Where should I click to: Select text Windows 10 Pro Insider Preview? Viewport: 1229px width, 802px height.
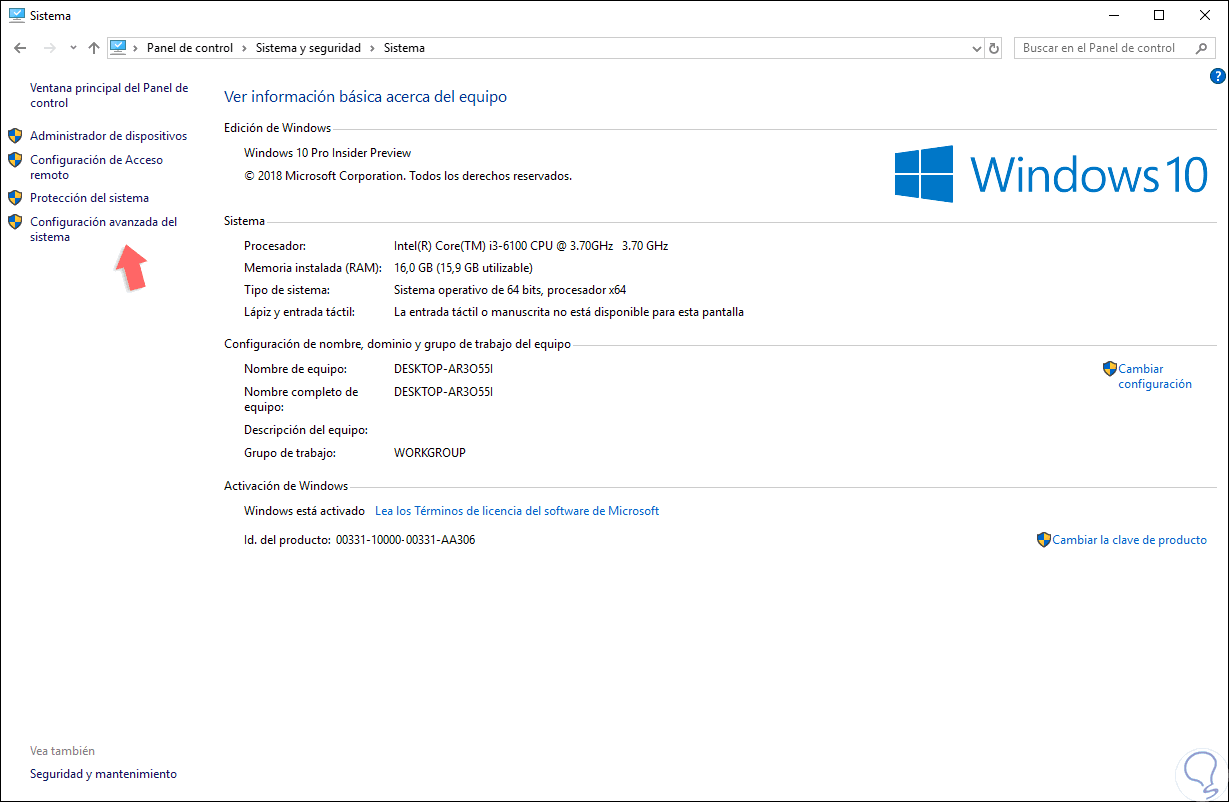(327, 153)
